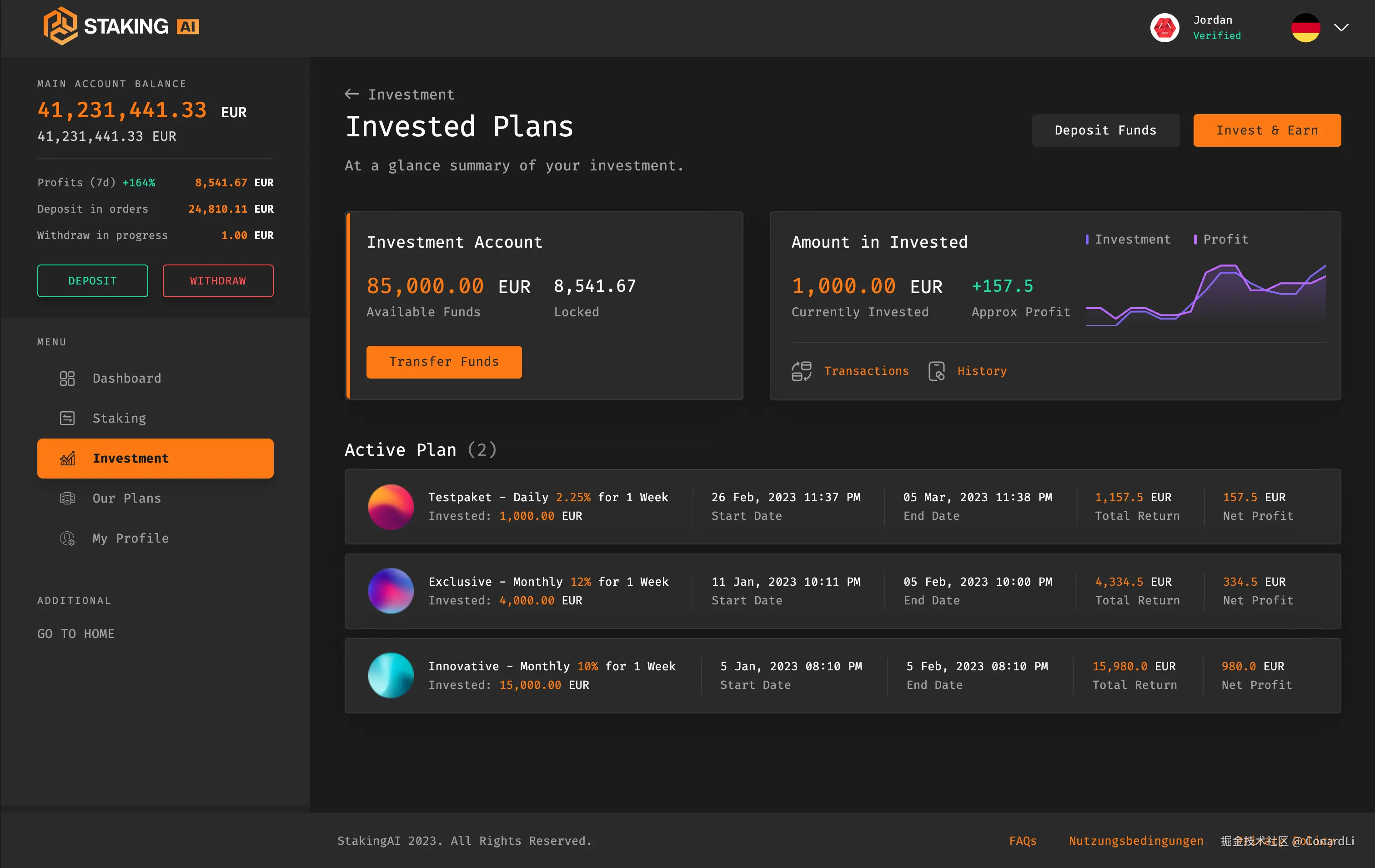Click the History clipboard icon
This screenshot has height=868, width=1375.
937,371
